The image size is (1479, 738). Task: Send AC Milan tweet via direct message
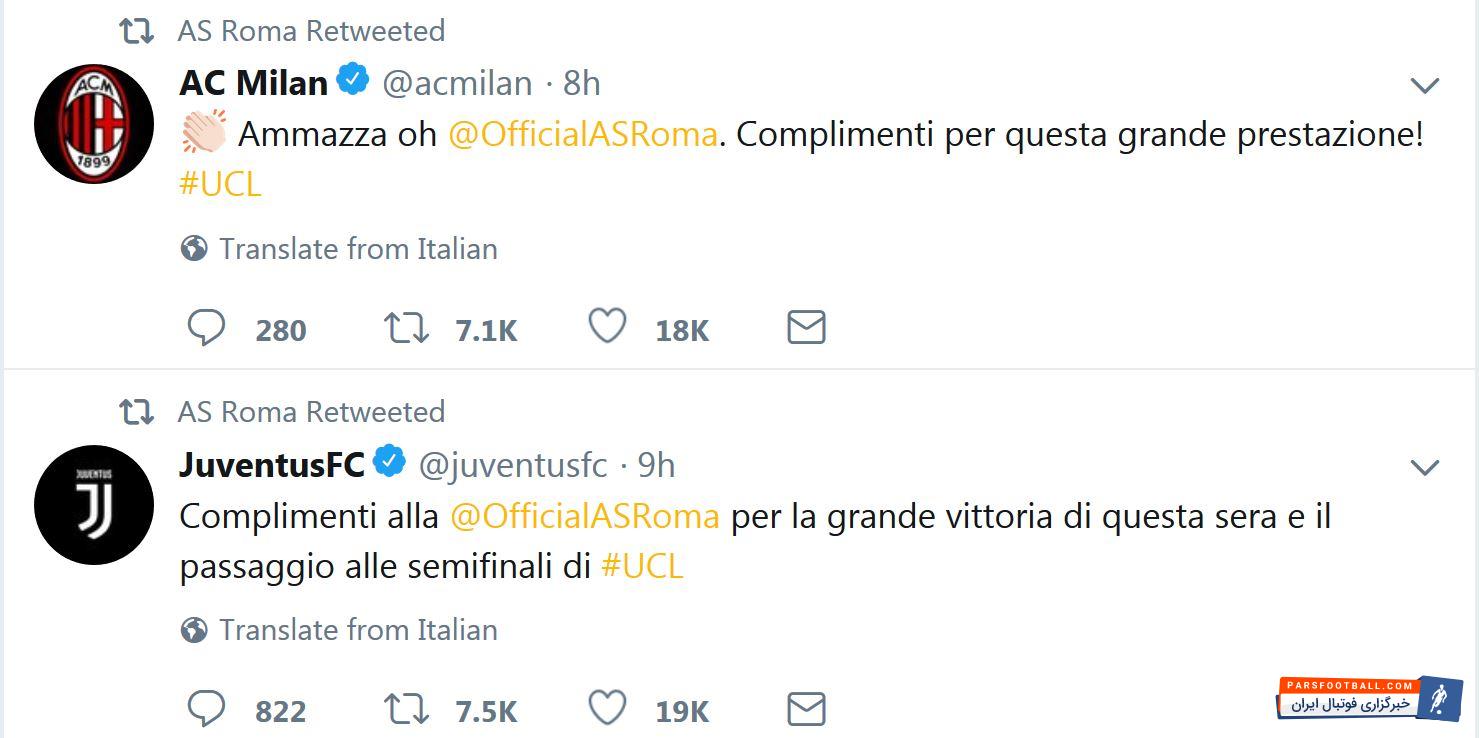[806, 328]
